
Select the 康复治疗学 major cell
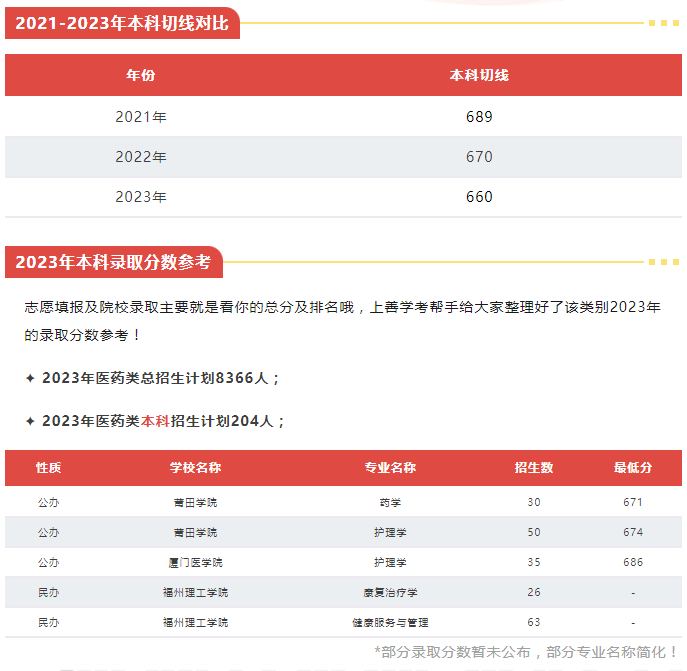390,593
